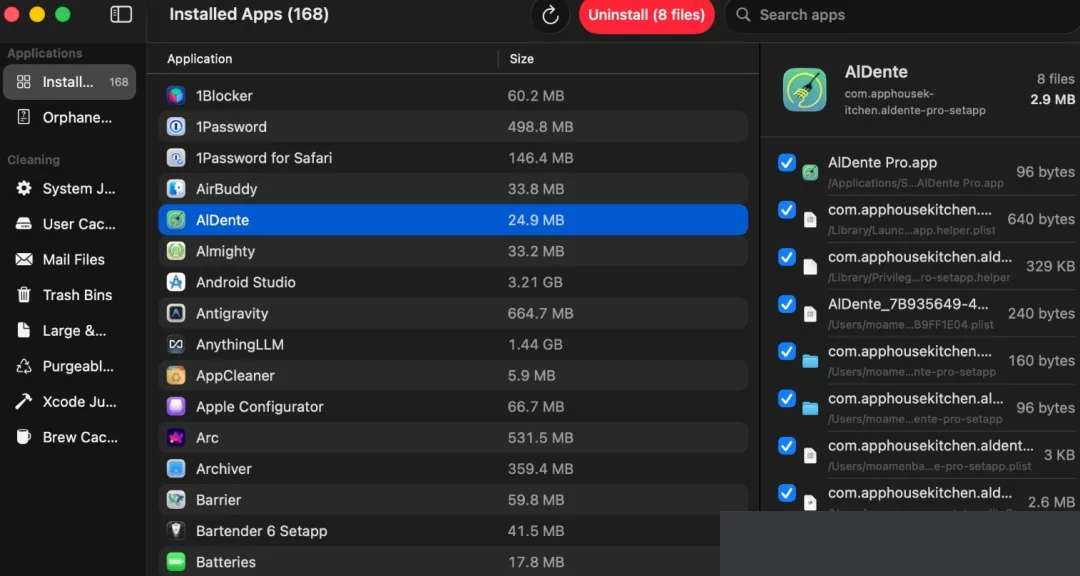Uncheck the 3 KB plist checkbox

(787, 446)
